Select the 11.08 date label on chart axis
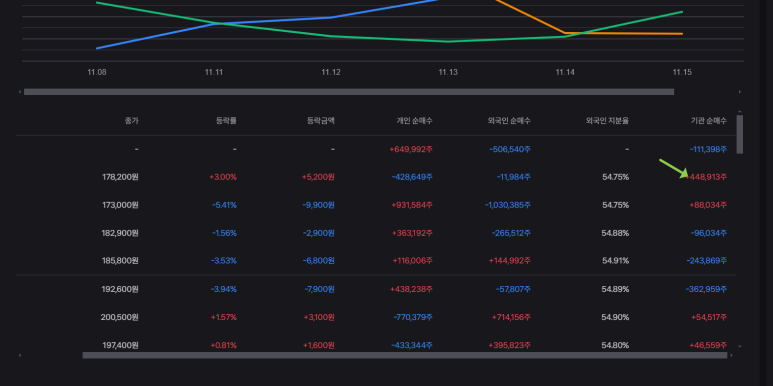Screen dimensions: 773x386 [97, 72]
